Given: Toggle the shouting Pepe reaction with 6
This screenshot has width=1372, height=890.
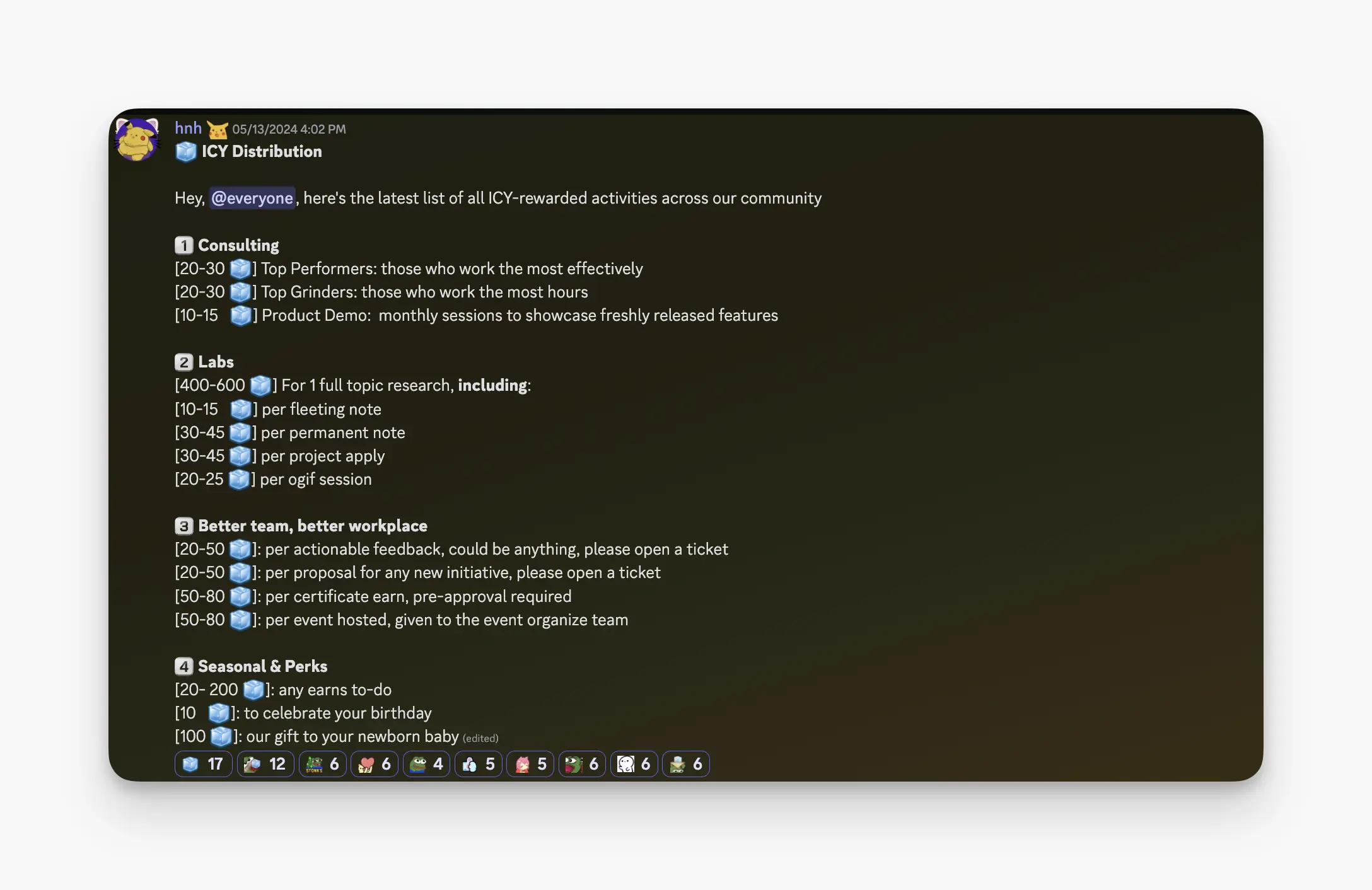Looking at the screenshot, I should pyautogui.click(x=582, y=764).
